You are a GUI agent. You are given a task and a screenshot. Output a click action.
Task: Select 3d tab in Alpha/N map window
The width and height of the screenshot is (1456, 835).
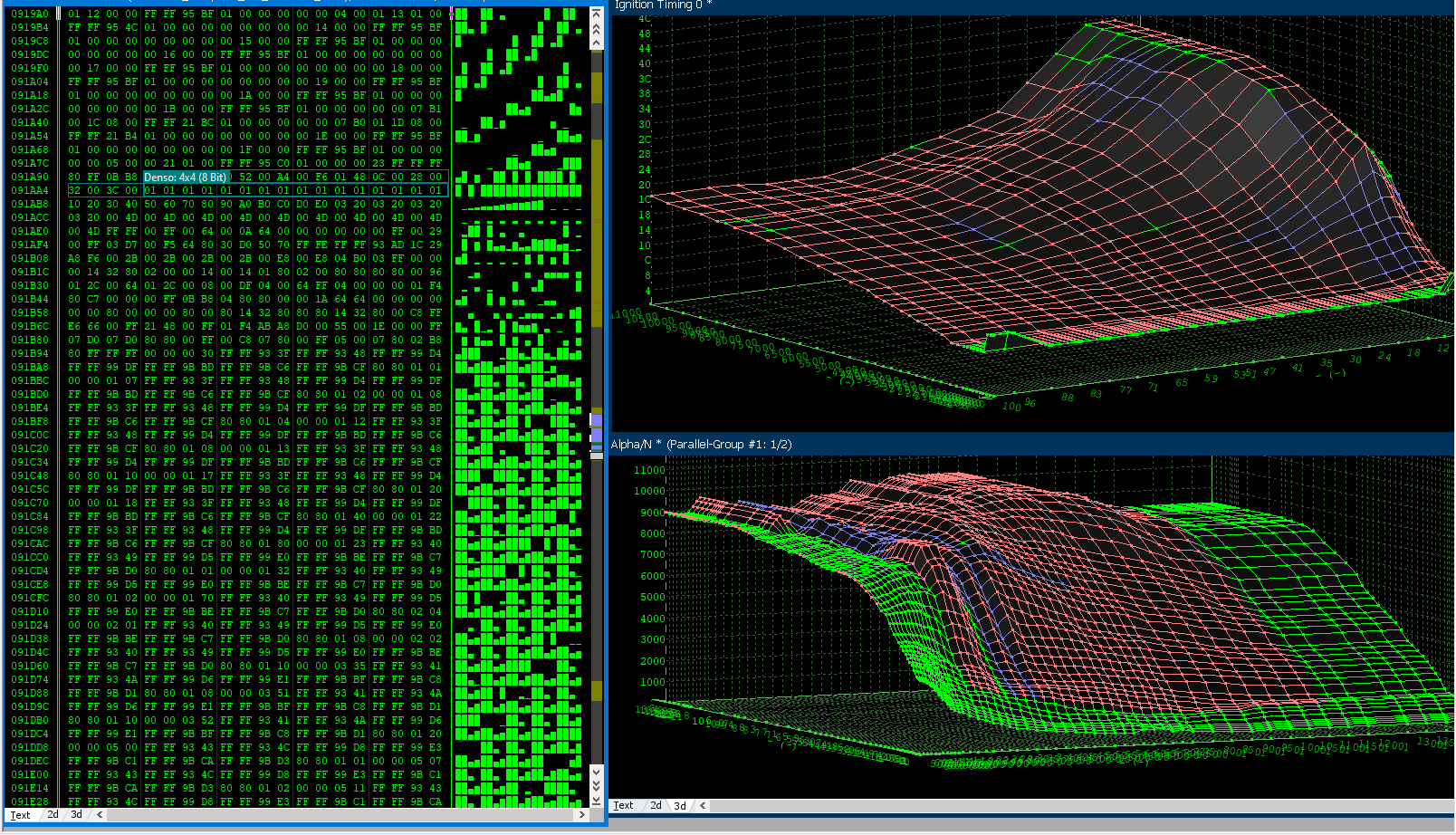[x=679, y=805]
